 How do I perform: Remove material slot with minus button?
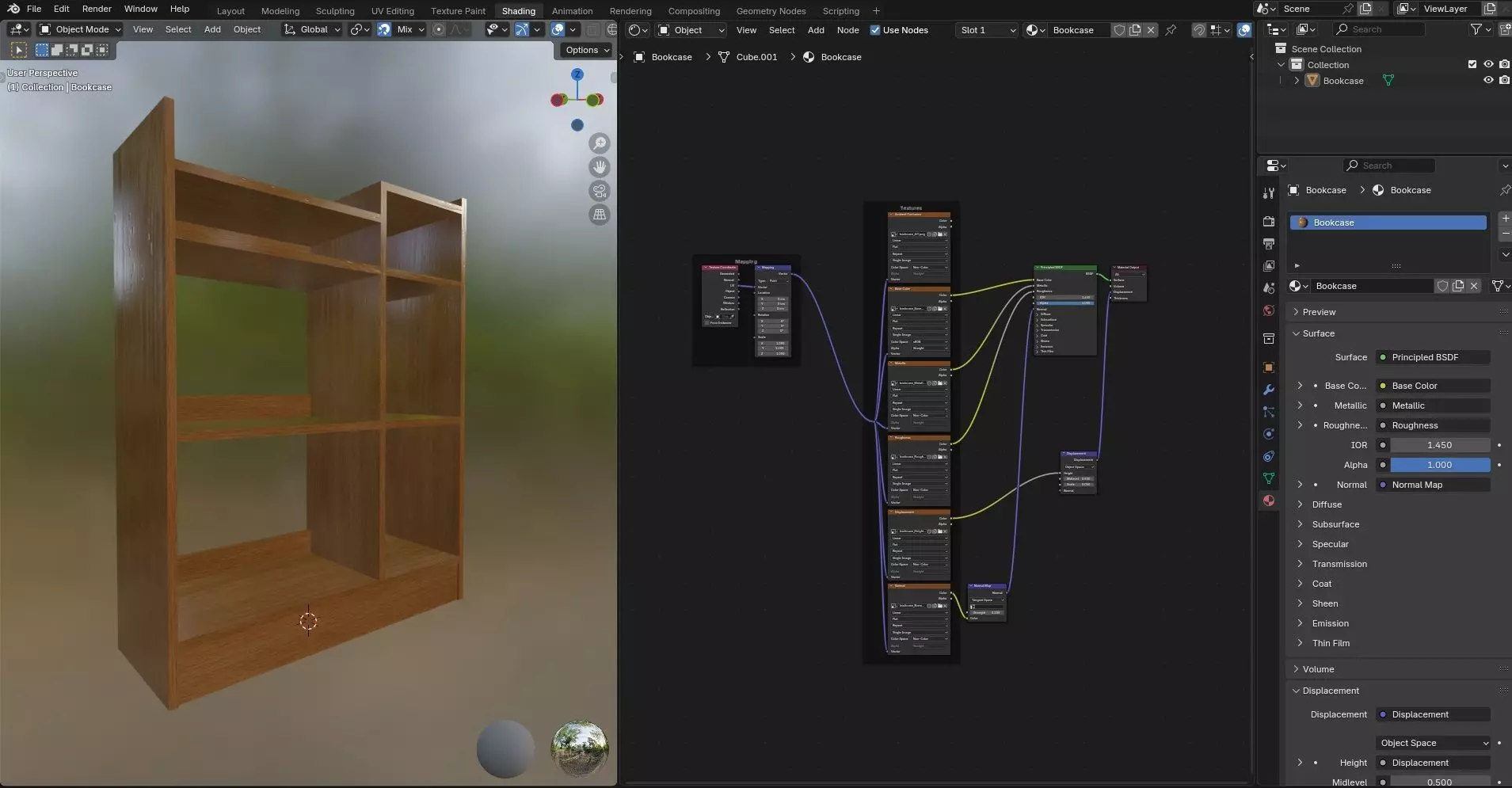click(1505, 234)
